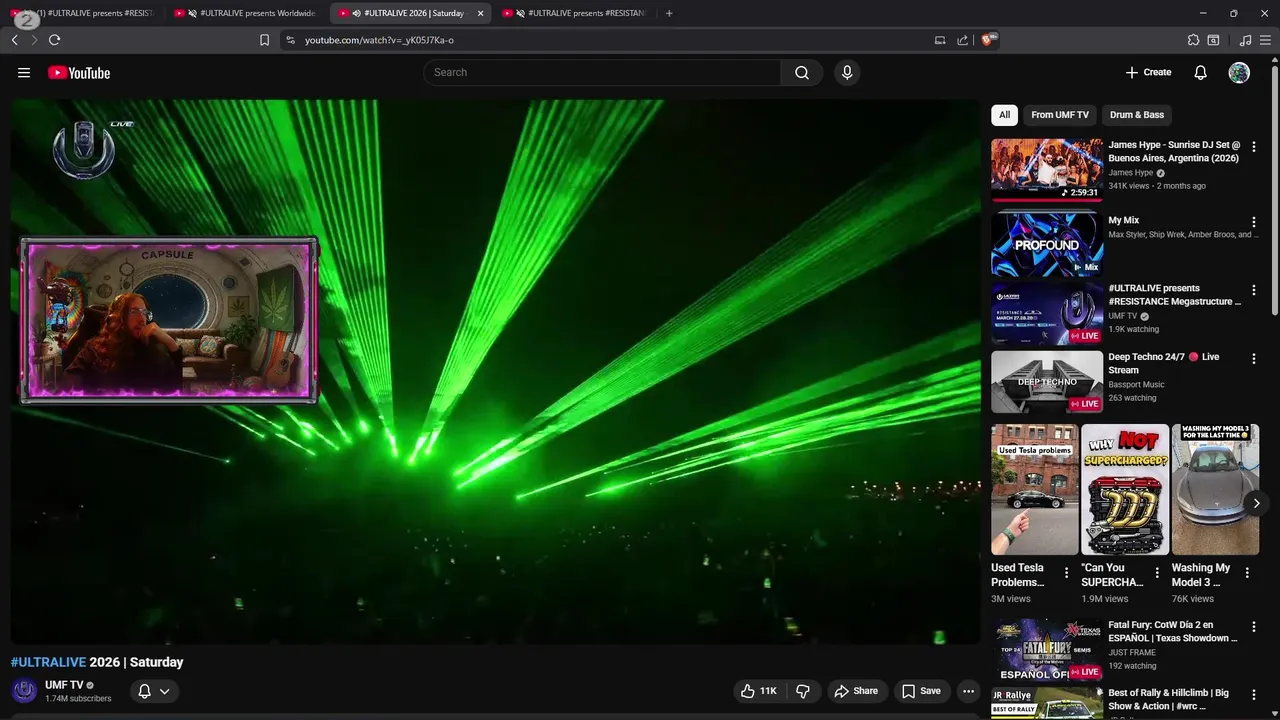Click the youtube.com address bar URL
This screenshot has height=720, width=1280.
[379, 40]
